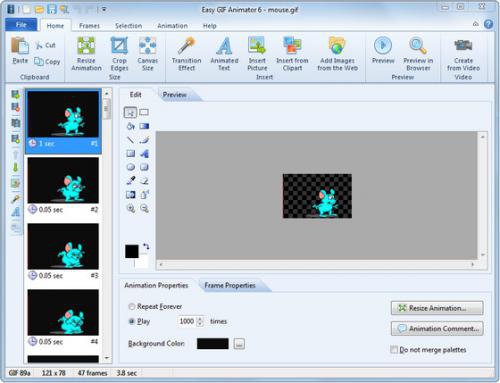Switch to the Frame Properties tab
Viewport: 500px width, 383px height.
pyautogui.click(x=230, y=285)
